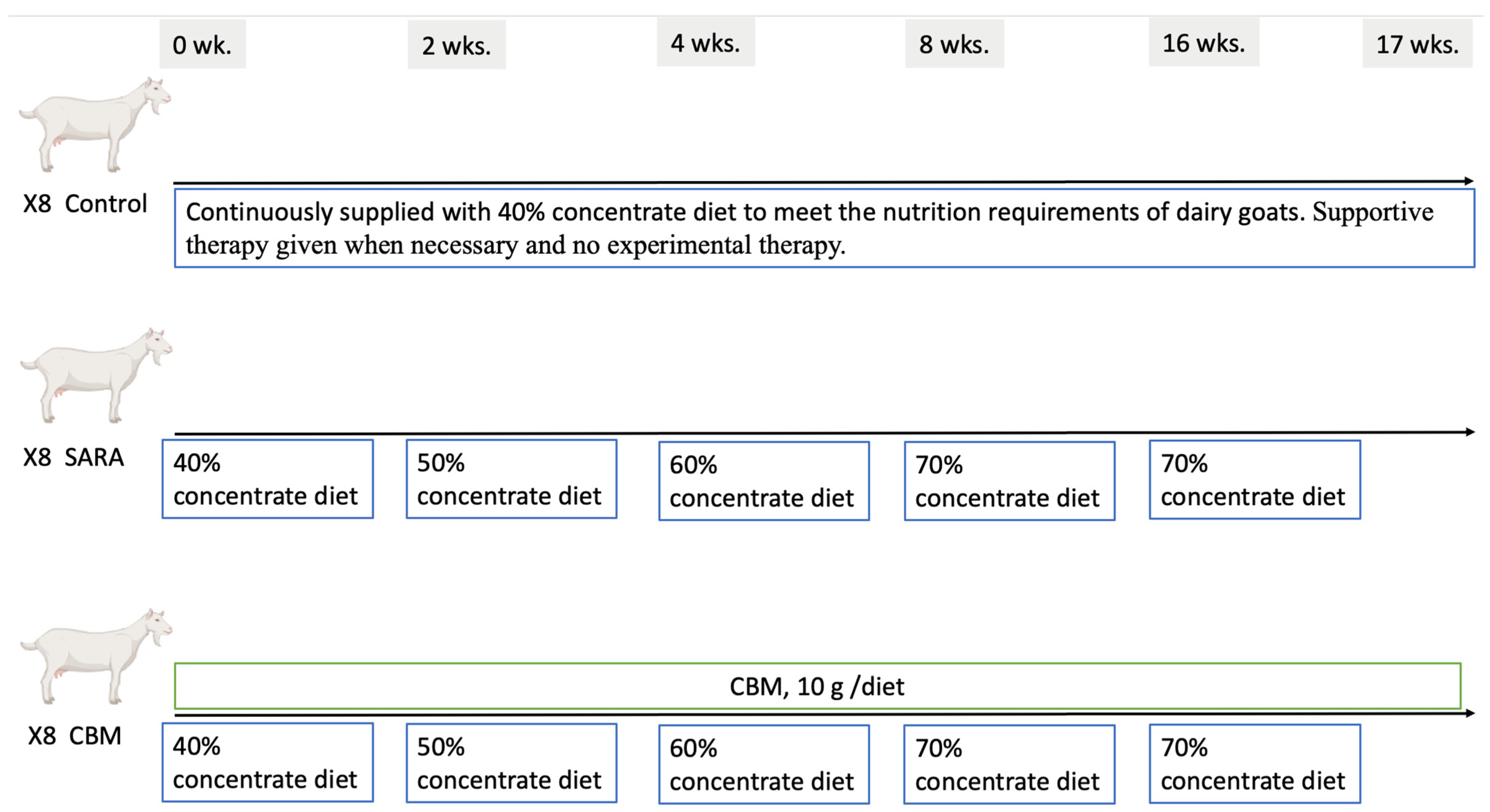Click the 16 wks. timeline label
This screenshot has height=812, width=1490.
point(1204,43)
